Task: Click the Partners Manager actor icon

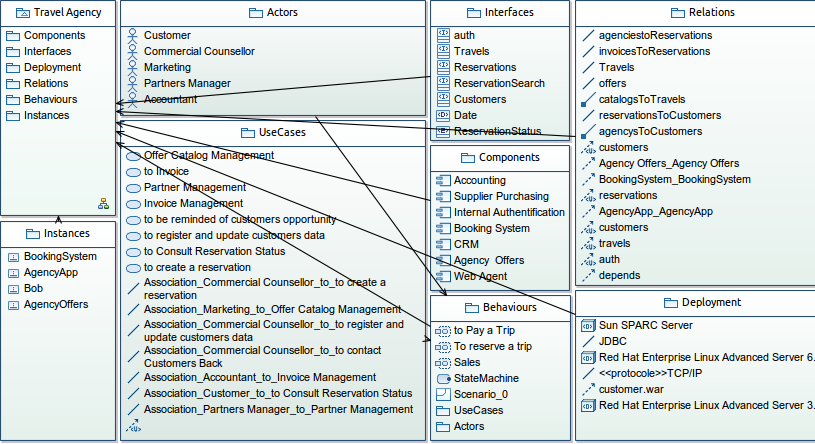Action: pos(133,84)
